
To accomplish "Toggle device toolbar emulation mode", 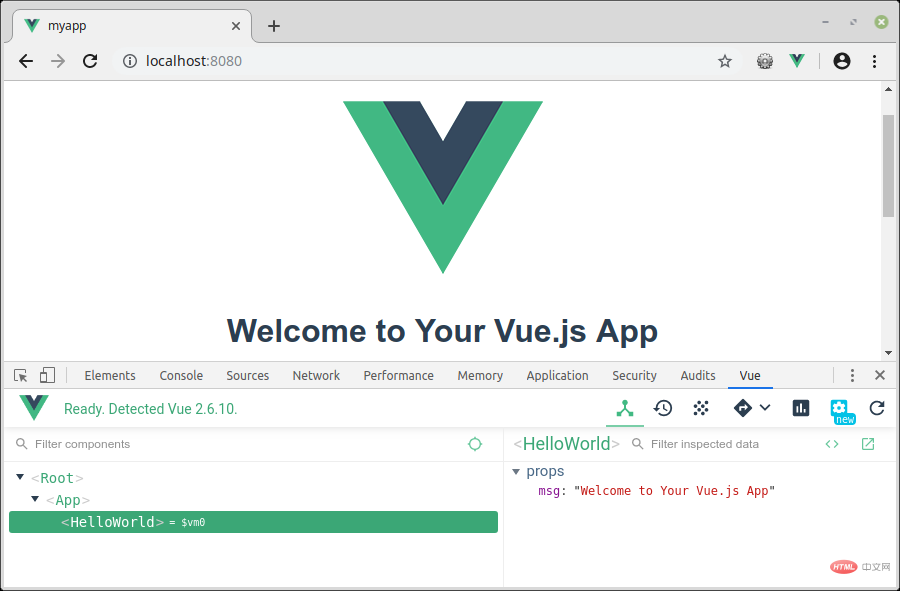I will tap(47, 375).
